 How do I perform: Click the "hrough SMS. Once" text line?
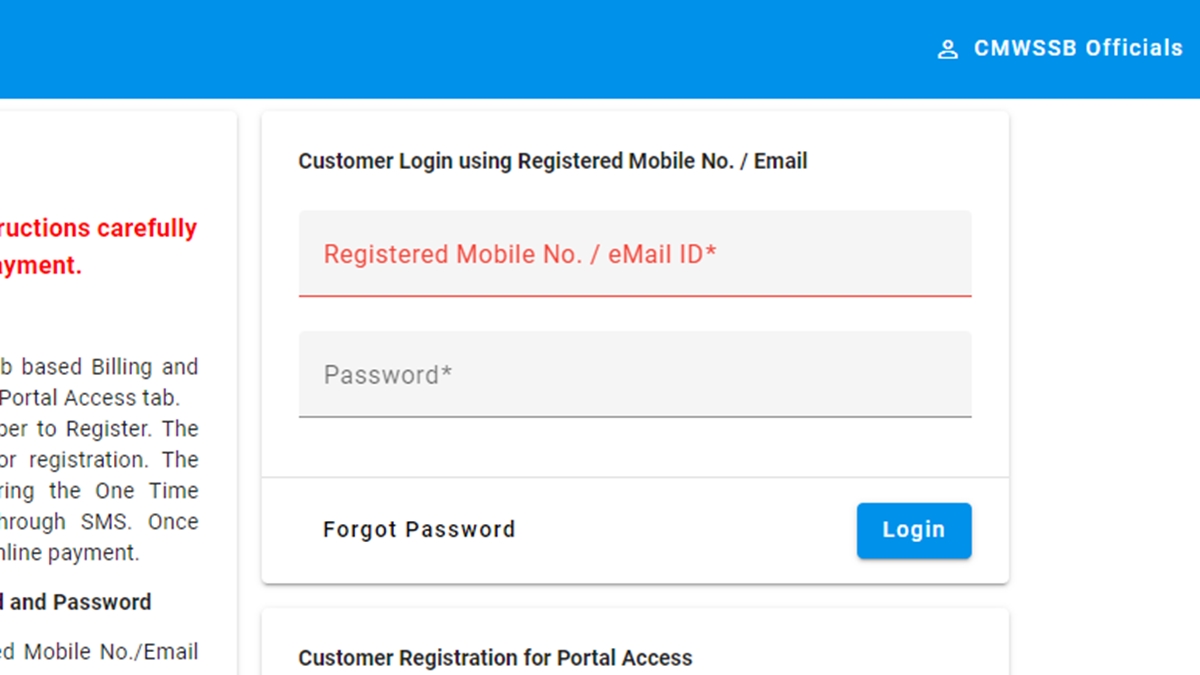point(99,521)
